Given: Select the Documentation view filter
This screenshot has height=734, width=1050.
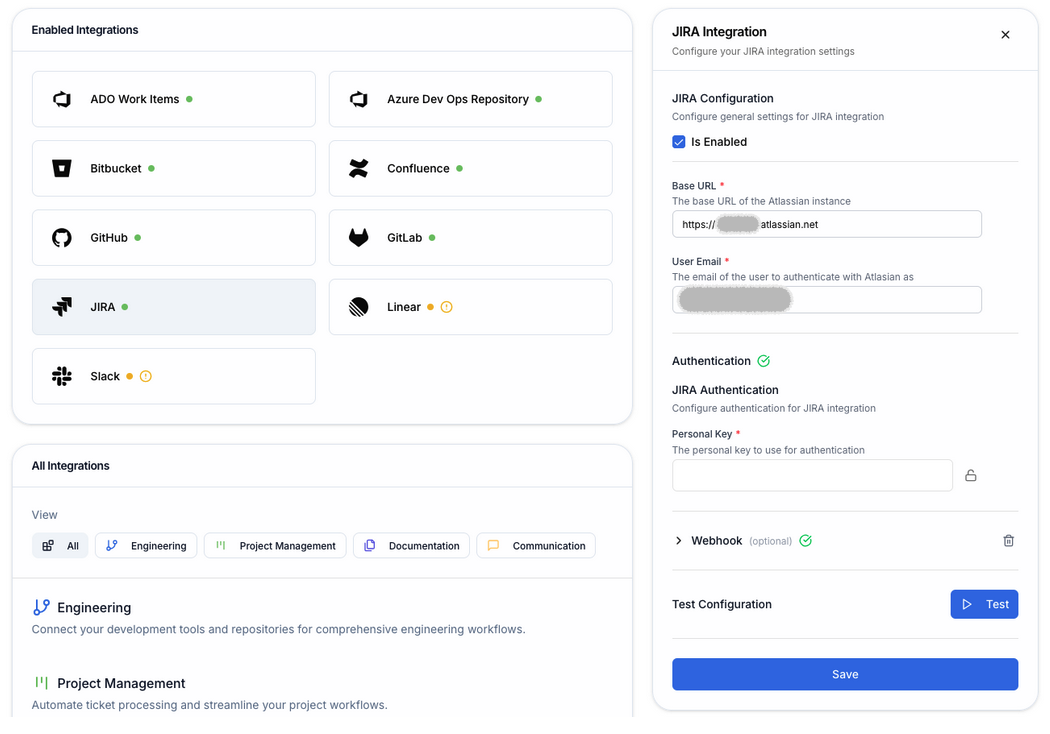Looking at the screenshot, I should tap(411, 546).
